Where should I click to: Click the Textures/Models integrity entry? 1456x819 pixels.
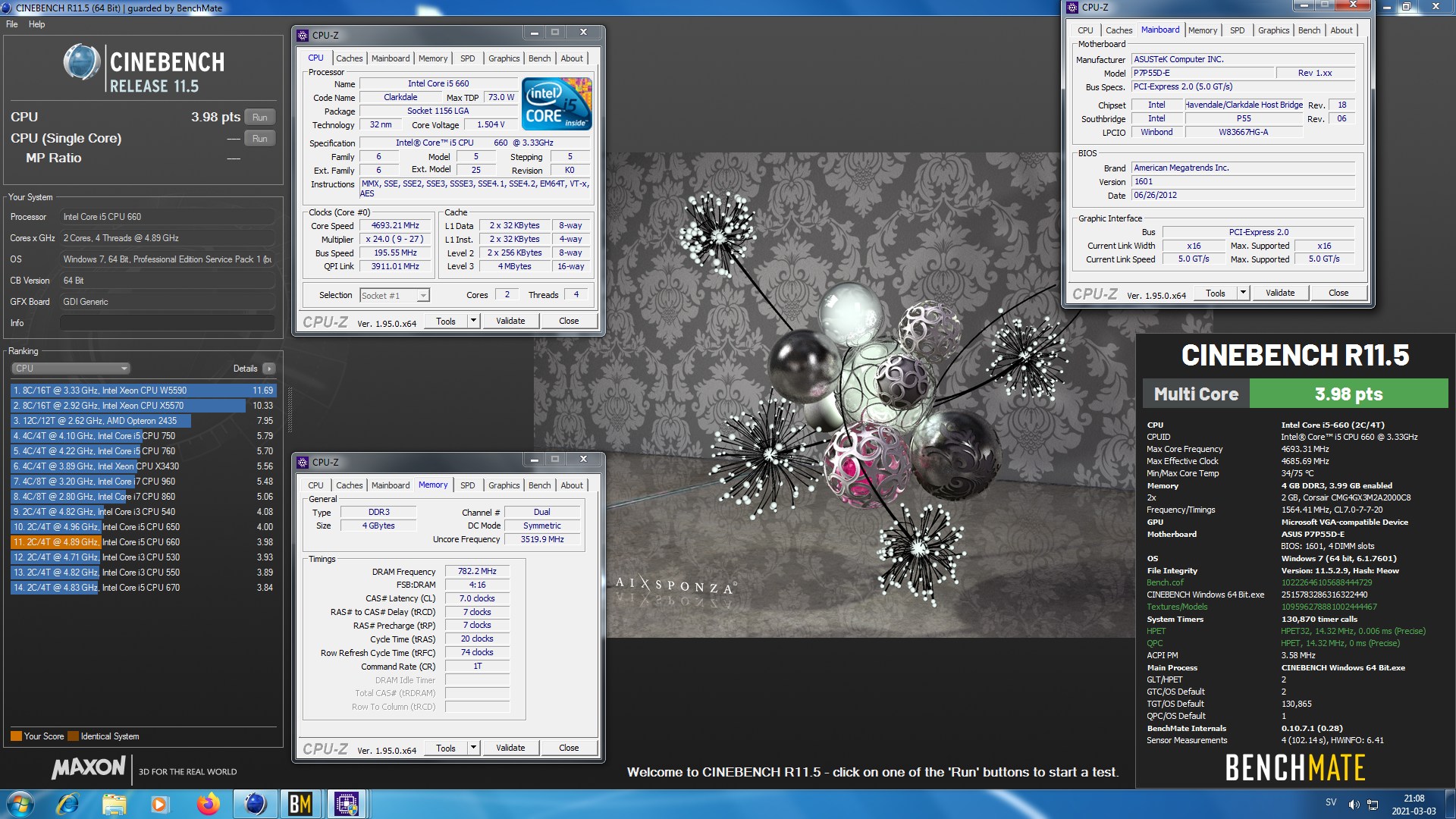tap(1177, 607)
